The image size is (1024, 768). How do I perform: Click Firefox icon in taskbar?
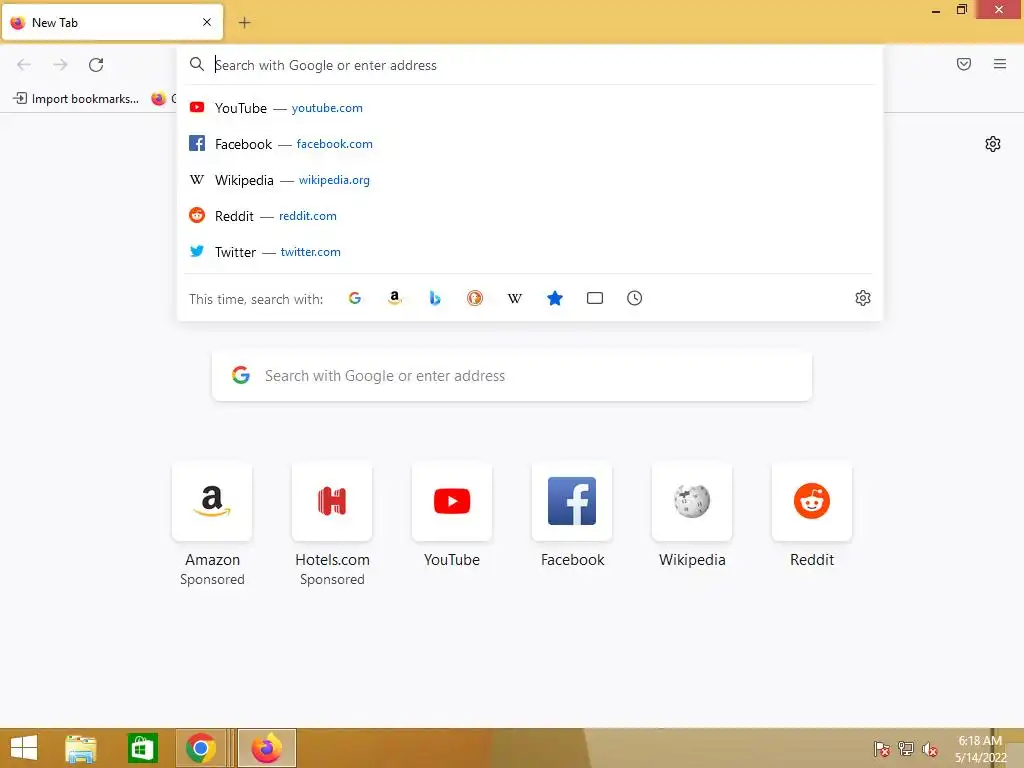tap(266, 748)
